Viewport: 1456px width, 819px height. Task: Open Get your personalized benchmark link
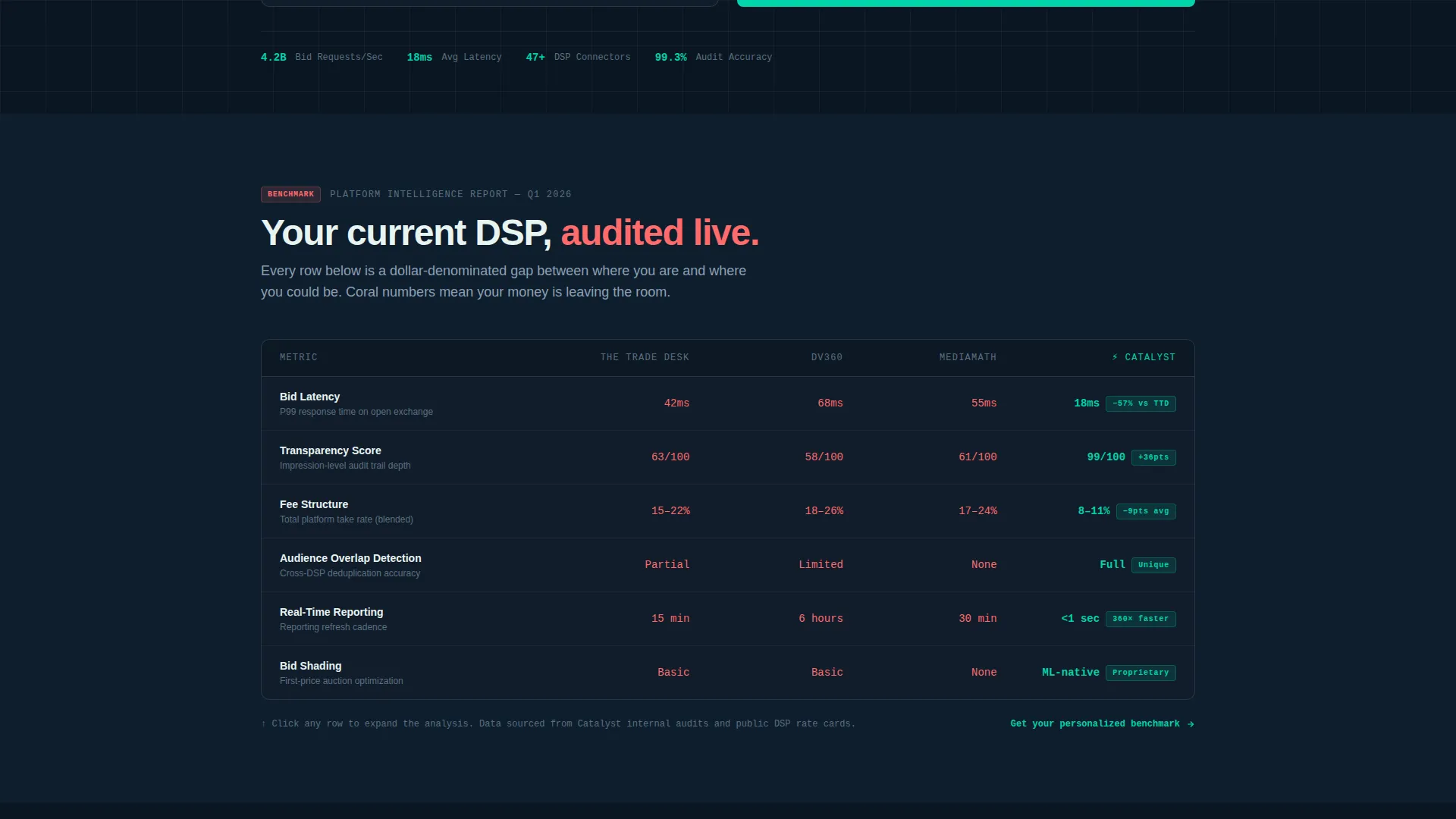(1102, 724)
